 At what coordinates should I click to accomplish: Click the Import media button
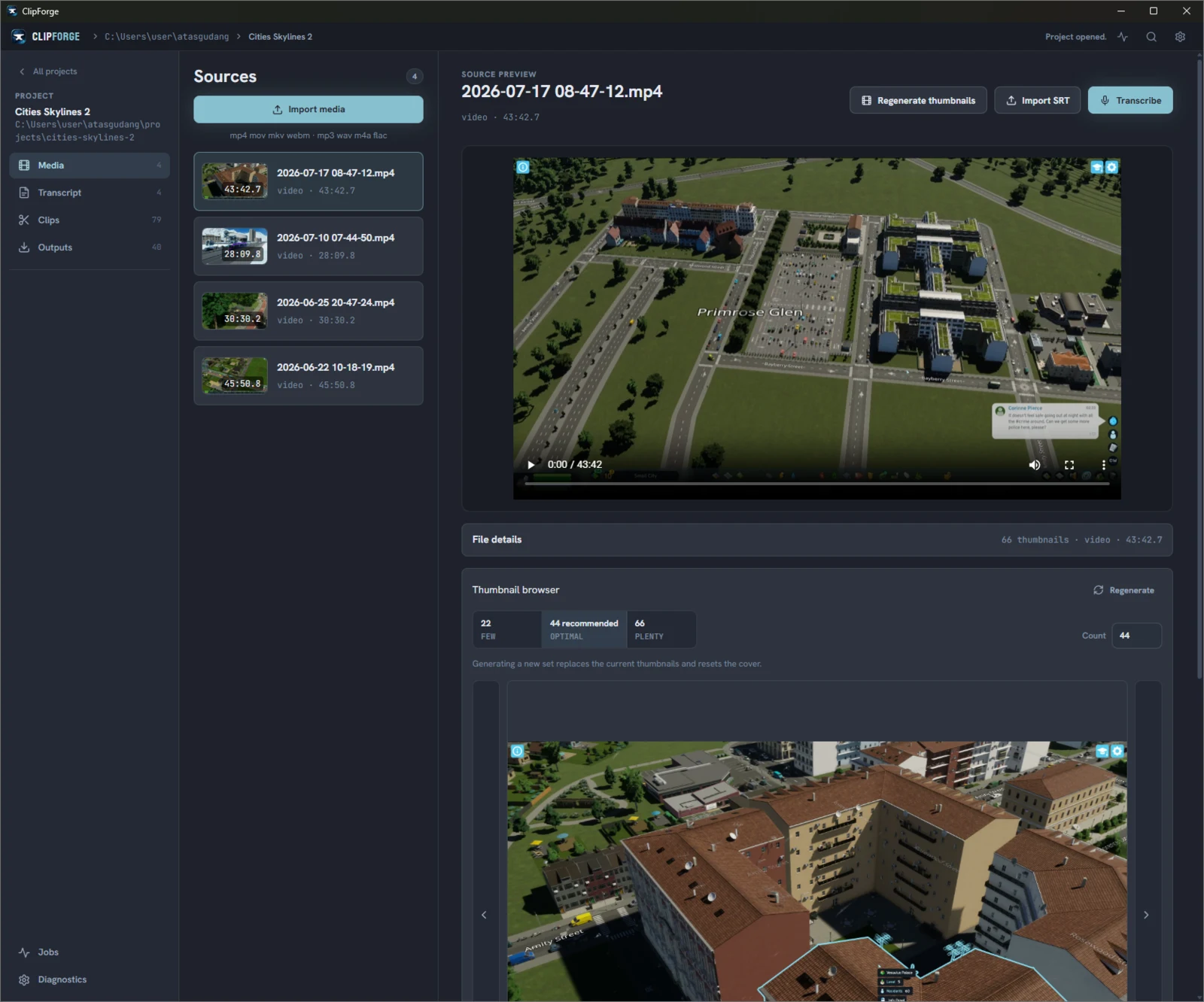click(x=309, y=109)
